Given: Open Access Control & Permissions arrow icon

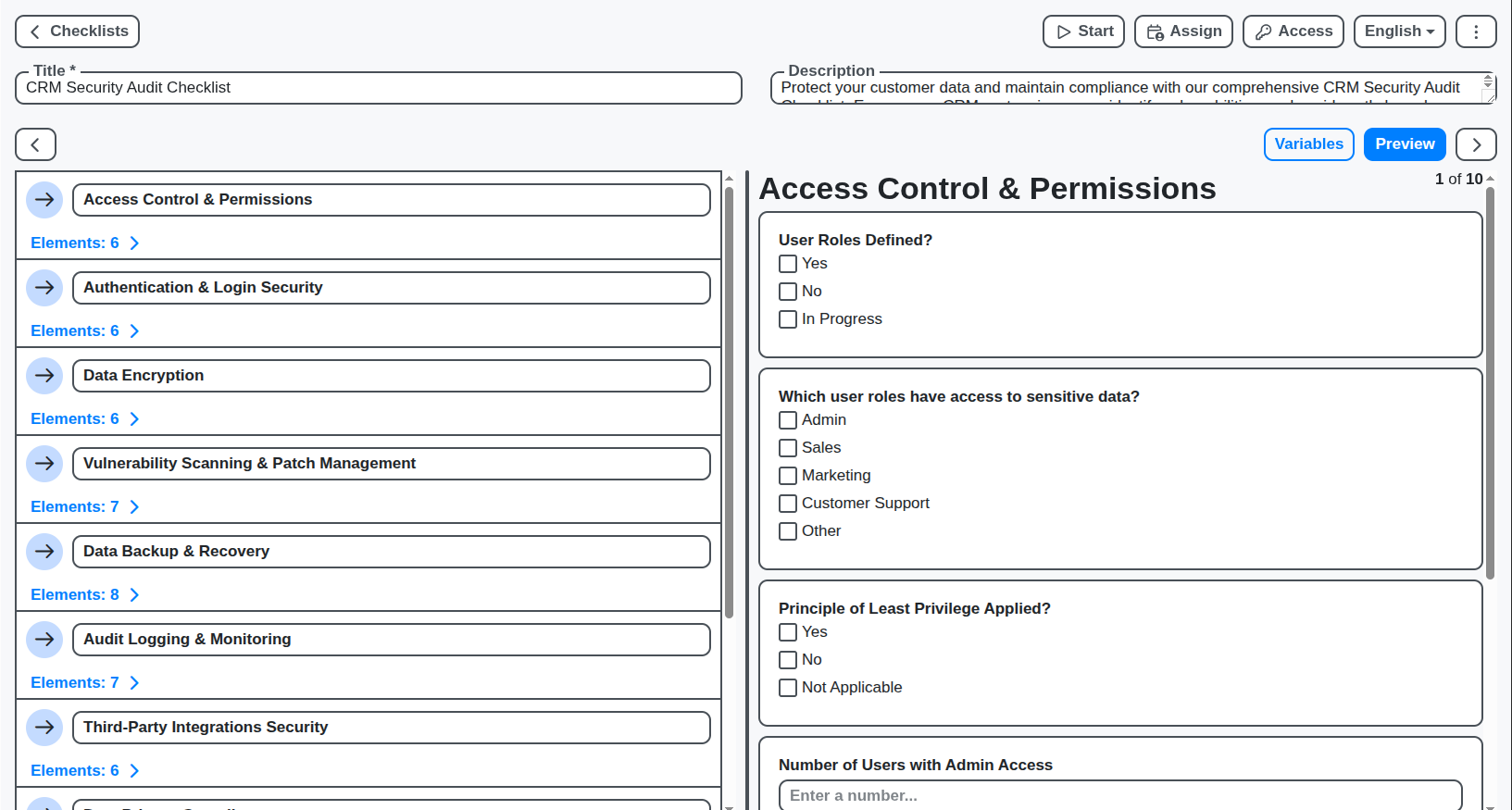Looking at the screenshot, I should pos(44,200).
